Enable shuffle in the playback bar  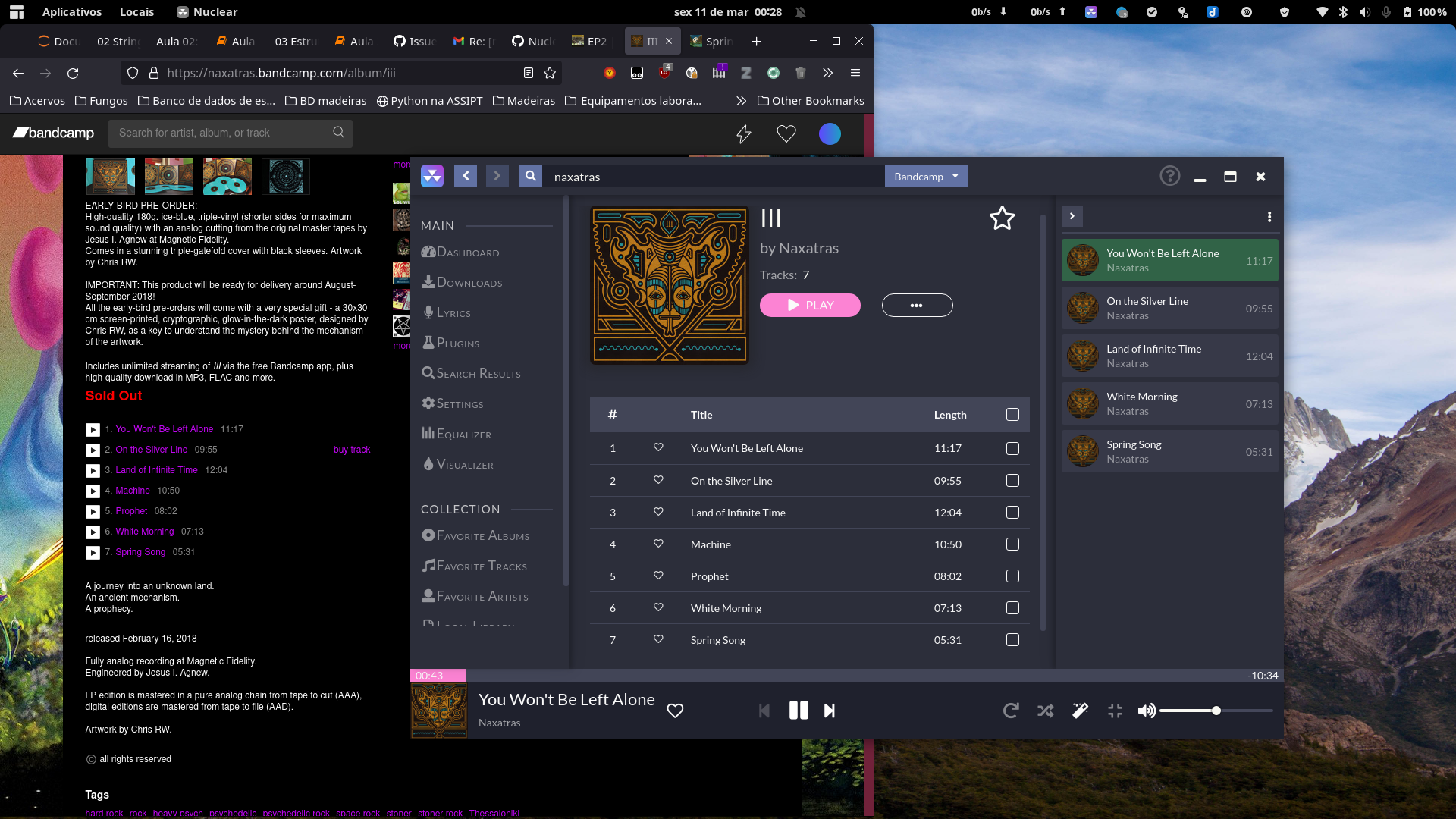pos(1045,711)
